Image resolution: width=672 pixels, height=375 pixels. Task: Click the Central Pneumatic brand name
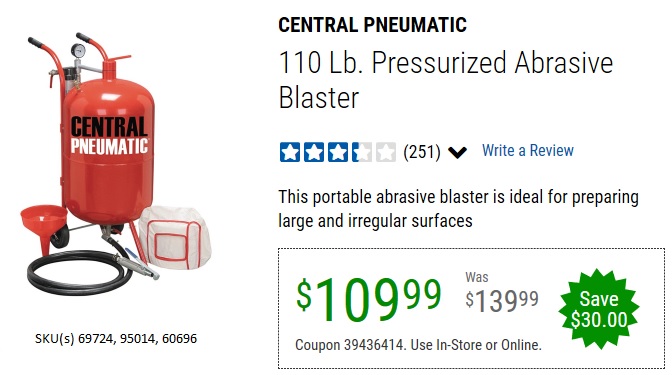[372, 25]
